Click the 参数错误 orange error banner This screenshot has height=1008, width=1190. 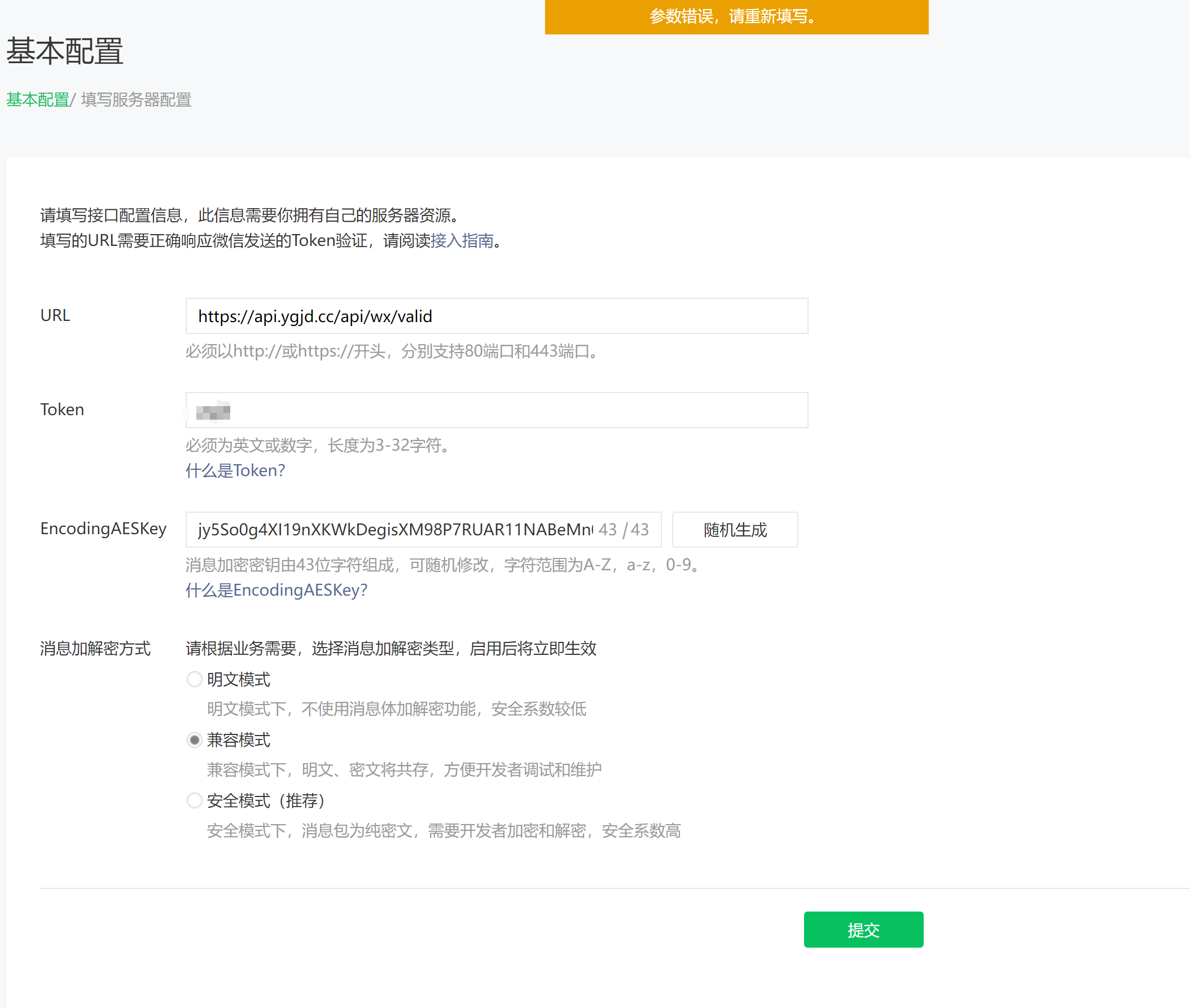pyautogui.click(x=736, y=16)
